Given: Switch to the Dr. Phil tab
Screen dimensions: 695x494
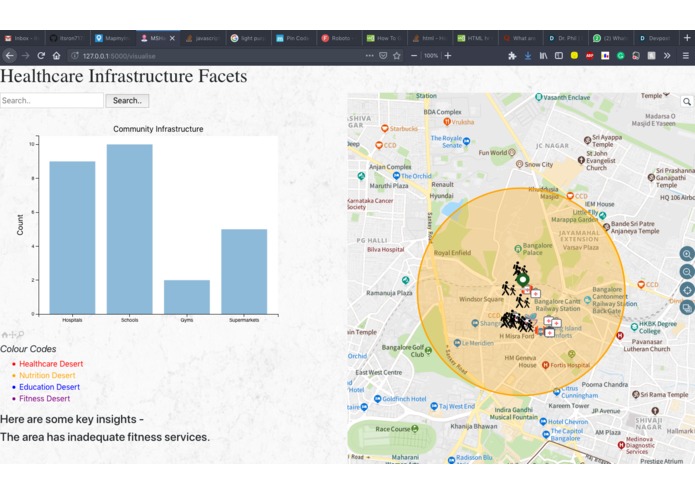Looking at the screenshot, I should pyautogui.click(x=565, y=39).
